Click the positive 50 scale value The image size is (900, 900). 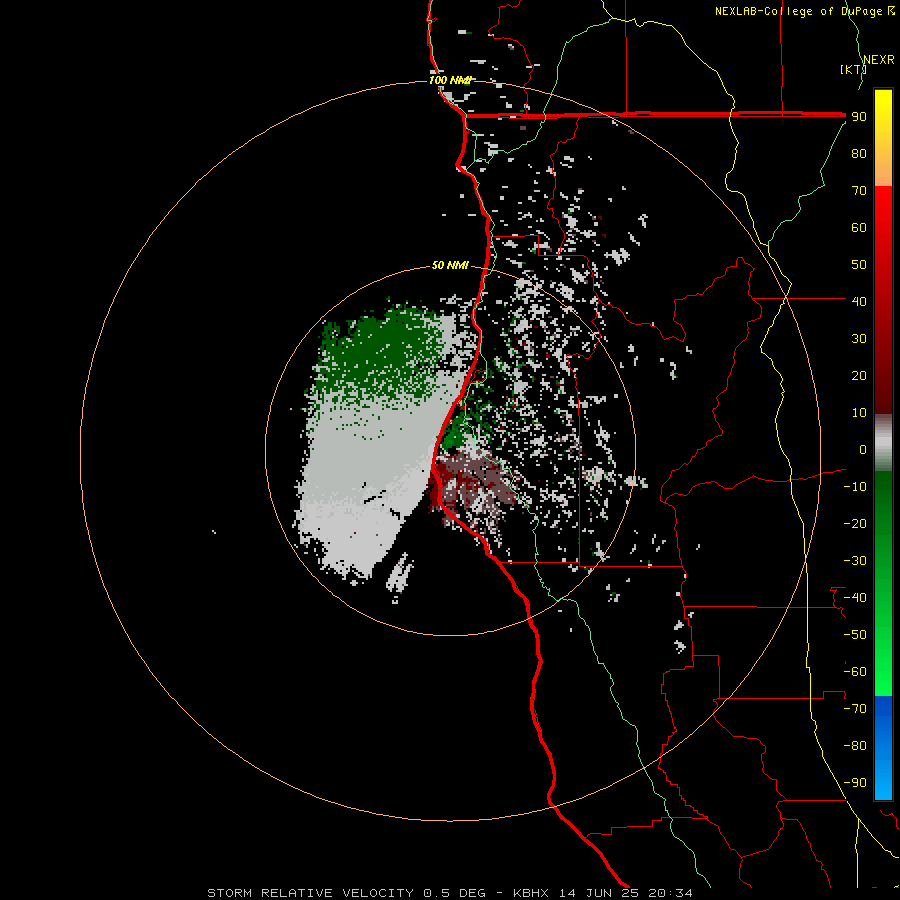point(859,265)
